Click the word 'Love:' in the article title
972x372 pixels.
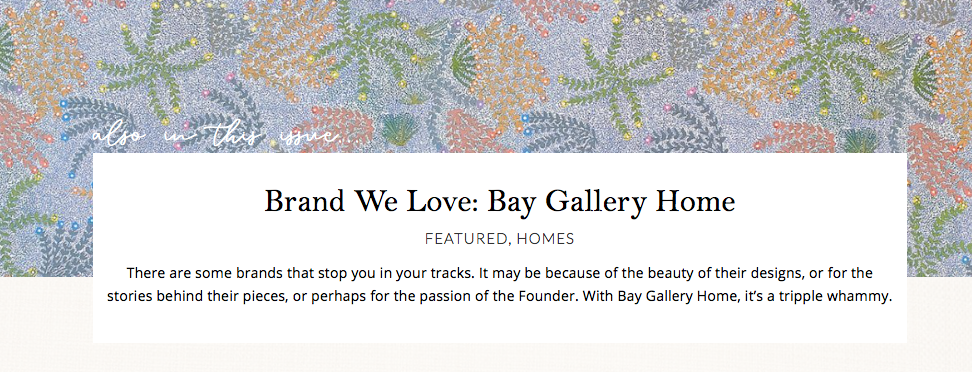(x=446, y=202)
